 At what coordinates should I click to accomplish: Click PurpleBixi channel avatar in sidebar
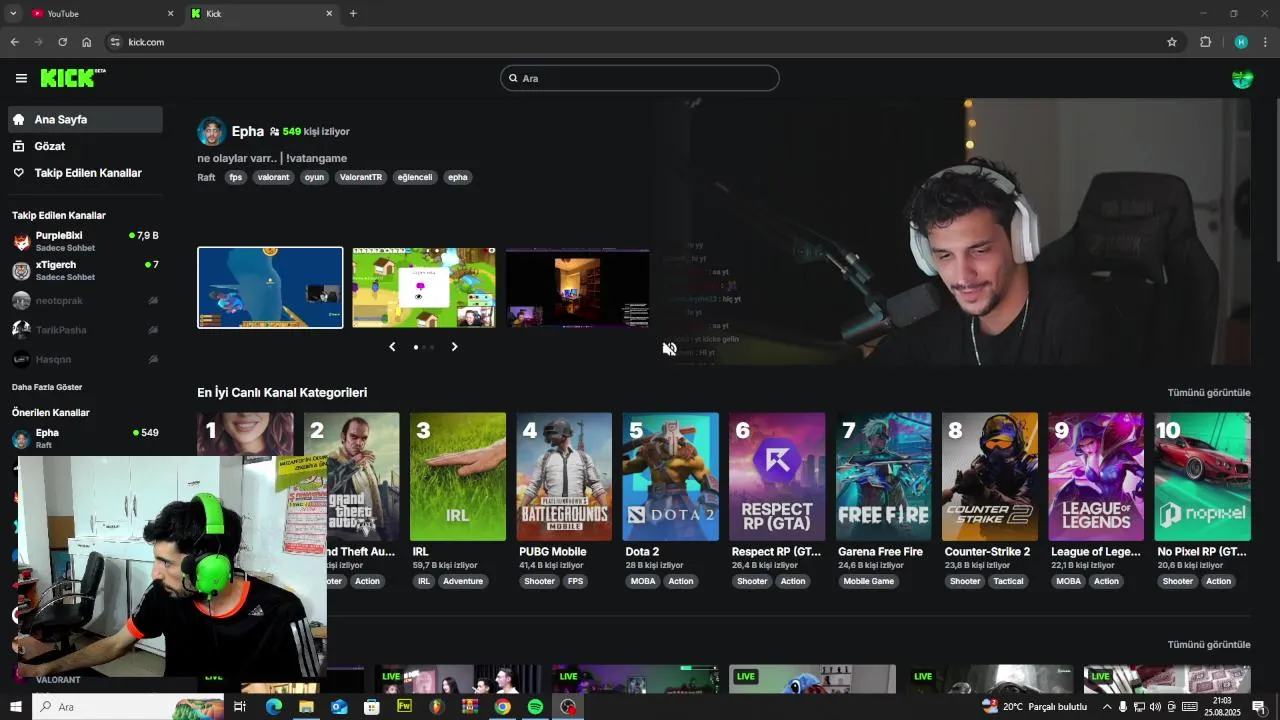pos(21,241)
